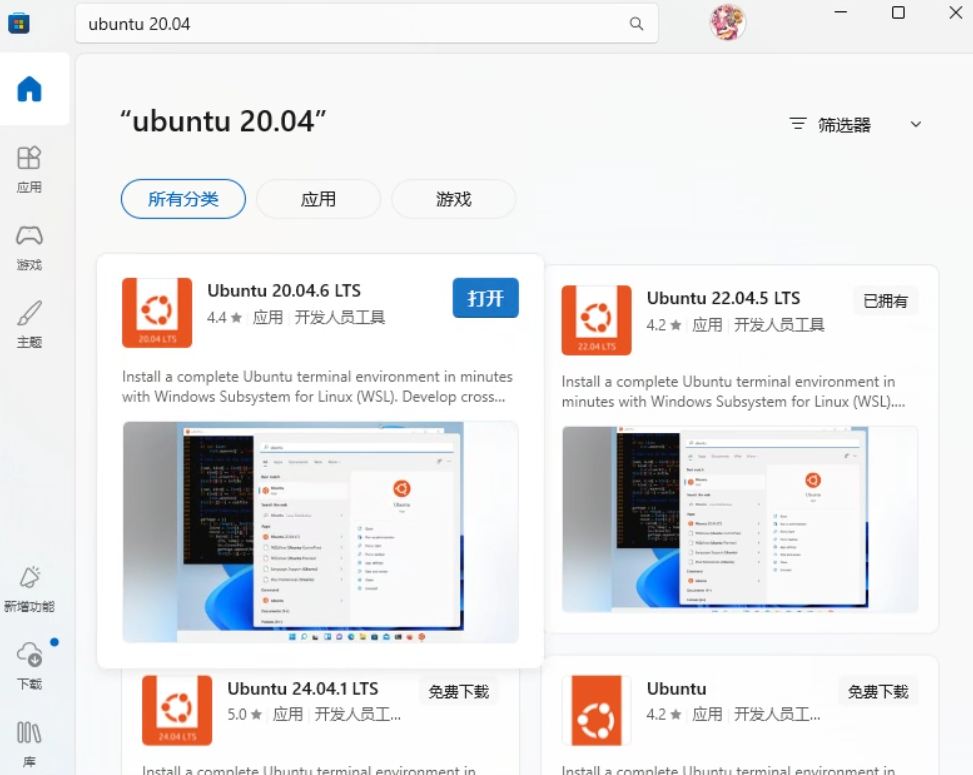Click the Ubuntu 20.04.6 LTS screenshot preview

[x=320, y=532]
